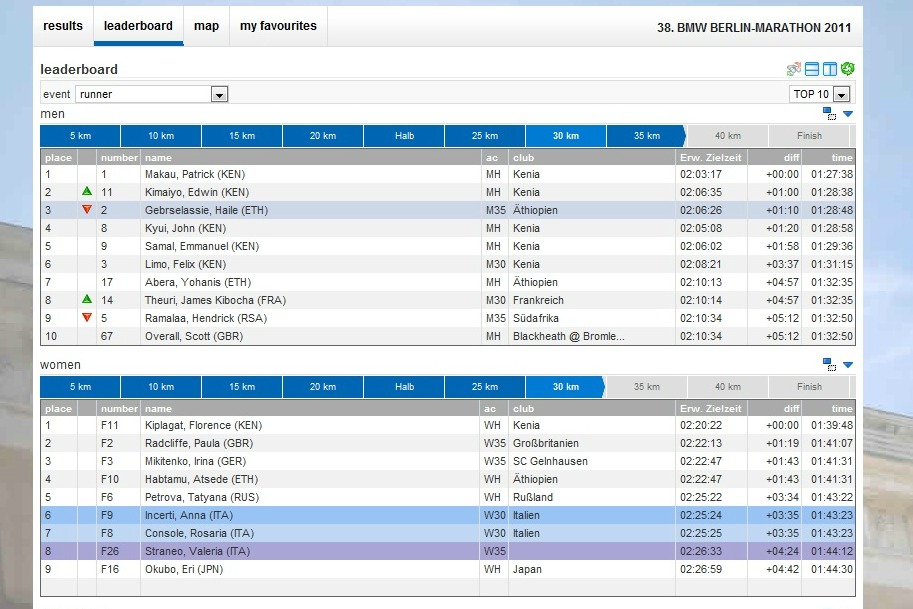Click the green refresh icon
Image resolution: width=913 pixels, height=609 pixels.
click(x=848, y=69)
